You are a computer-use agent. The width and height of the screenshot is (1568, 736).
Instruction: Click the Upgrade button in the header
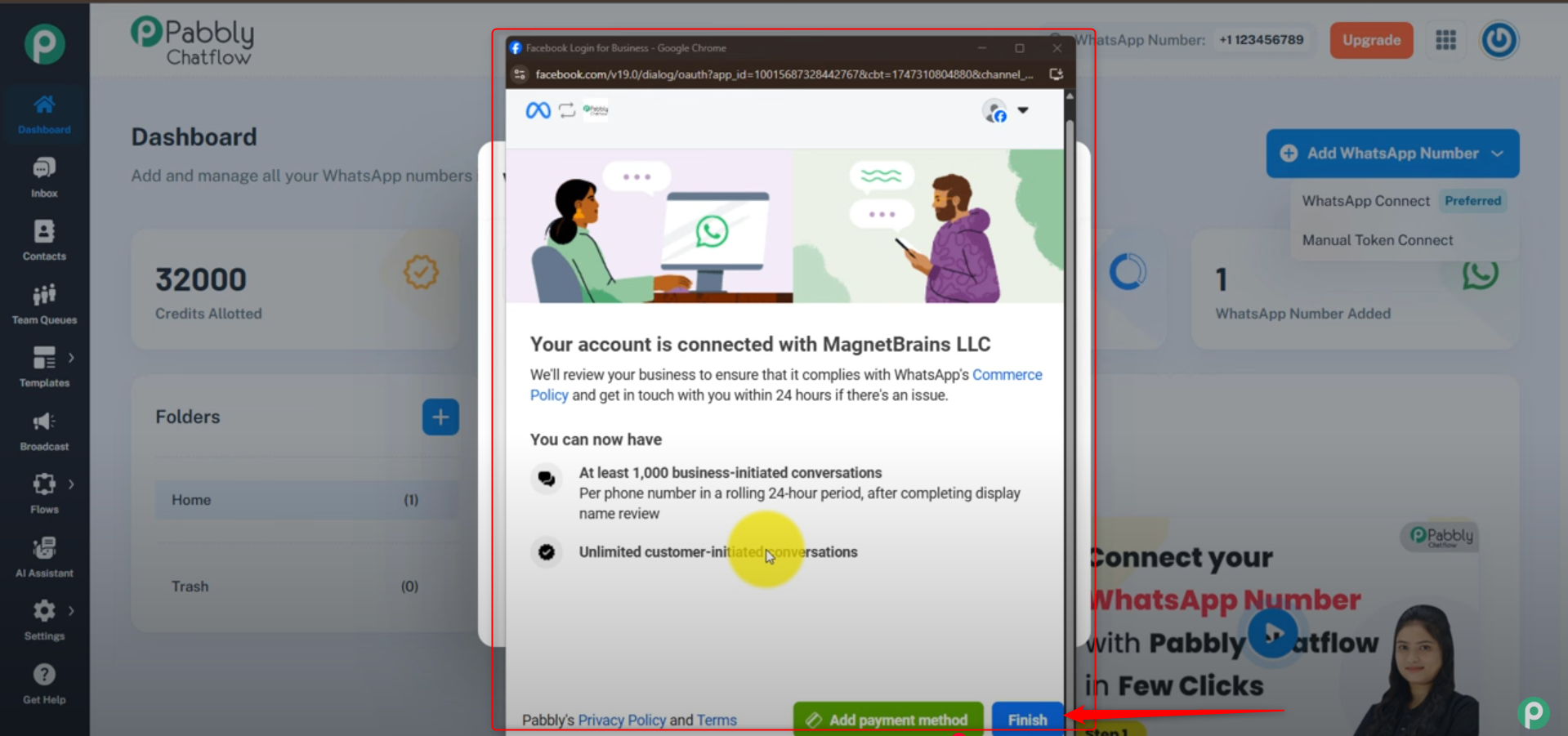tap(1371, 40)
